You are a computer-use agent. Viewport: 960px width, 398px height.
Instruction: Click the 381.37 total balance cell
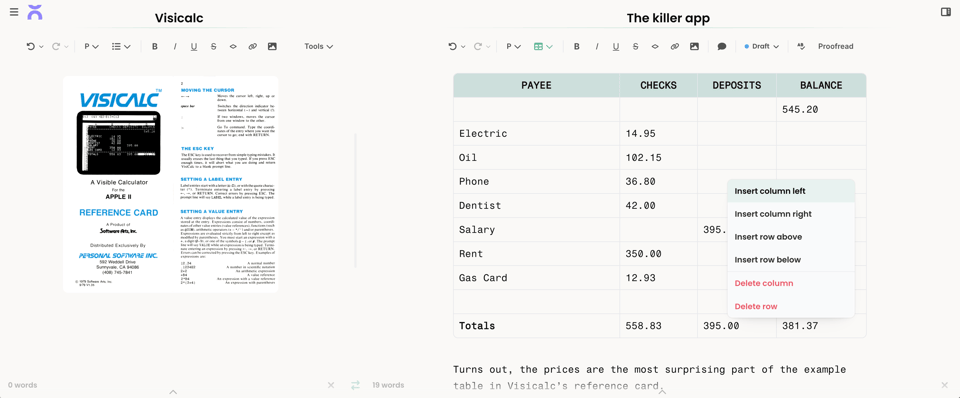tap(821, 326)
